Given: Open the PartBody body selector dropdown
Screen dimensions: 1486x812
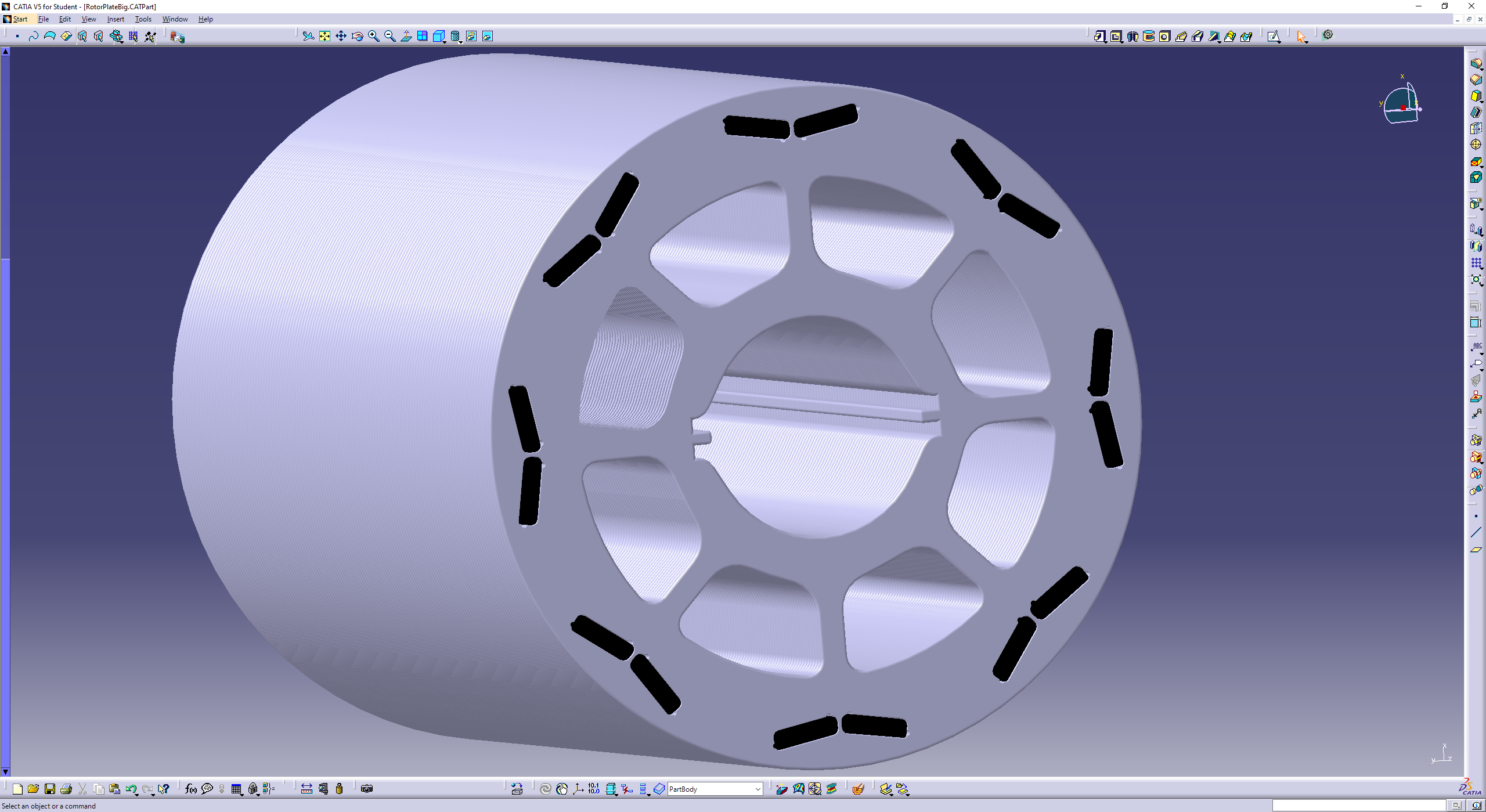Looking at the screenshot, I should tap(758, 789).
